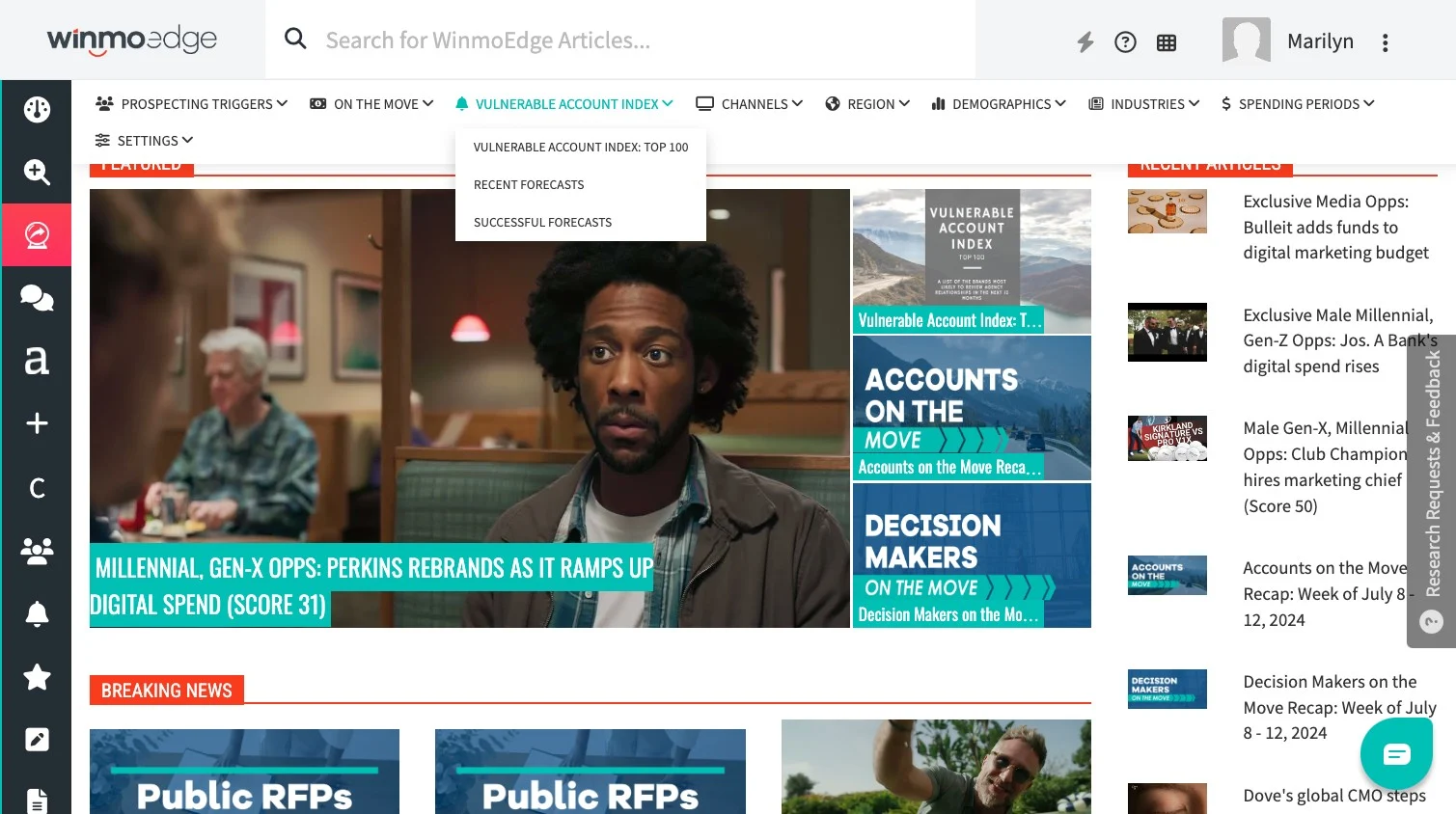Click Bulleit article thumbnail image
1456x814 pixels.
(x=1168, y=211)
